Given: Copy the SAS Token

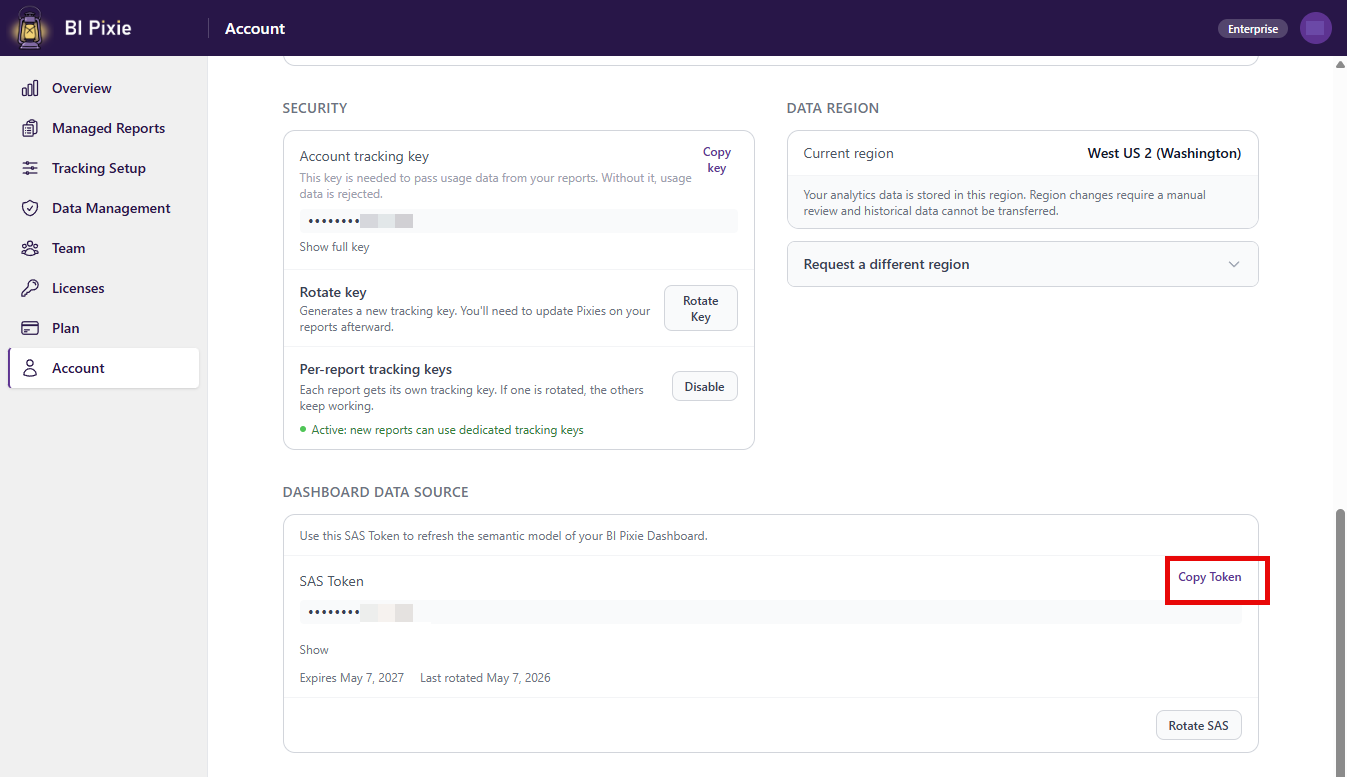Looking at the screenshot, I should (x=1209, y=577).
